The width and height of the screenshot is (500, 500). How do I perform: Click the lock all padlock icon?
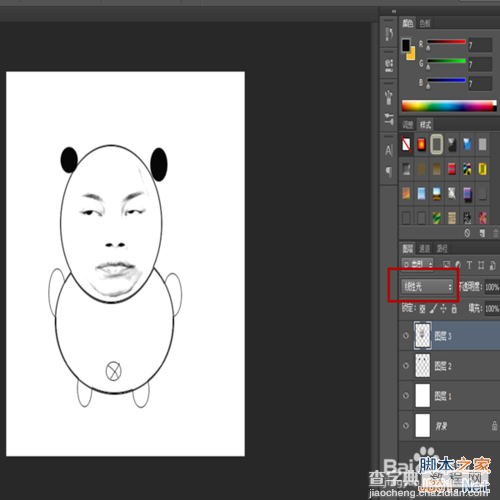(x=454, y=309)
